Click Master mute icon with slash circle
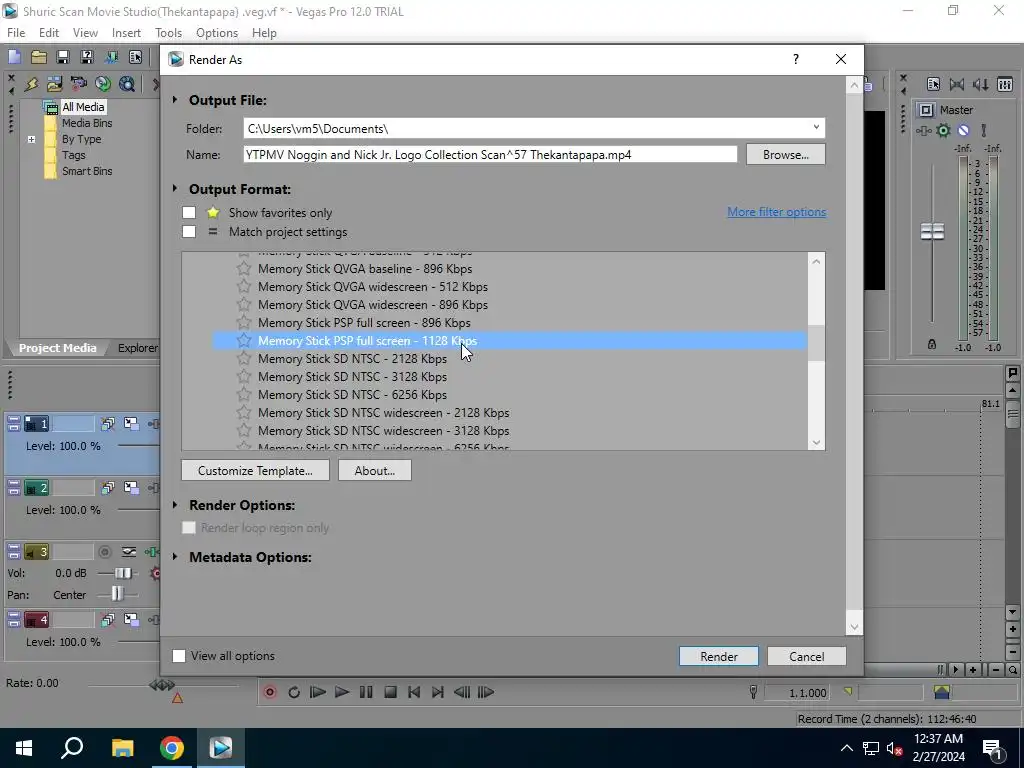 963,131
